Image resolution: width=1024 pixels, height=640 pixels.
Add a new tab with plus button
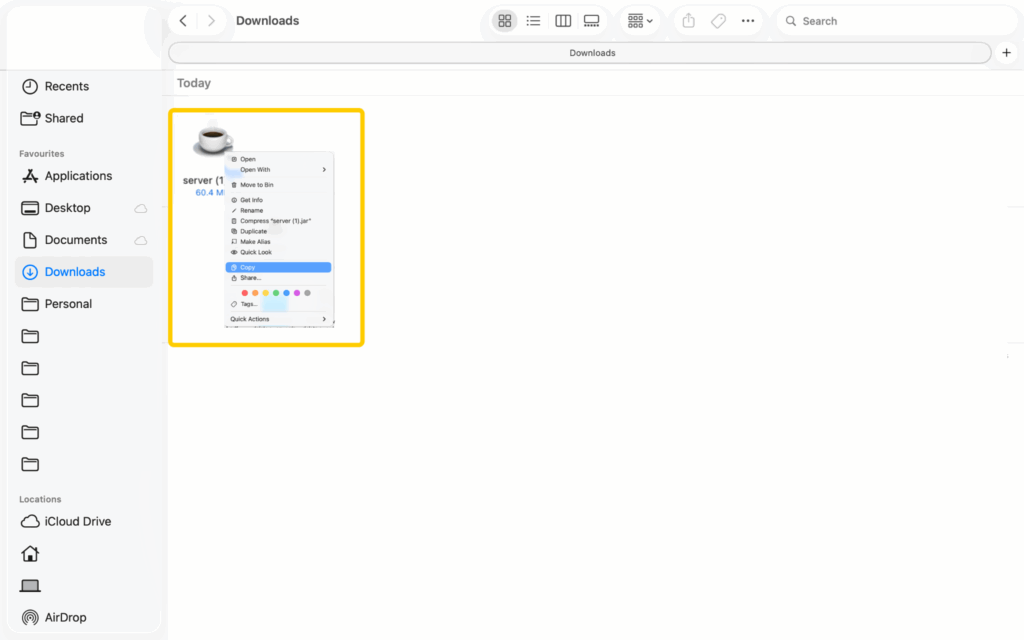[x=1006, y=53]
